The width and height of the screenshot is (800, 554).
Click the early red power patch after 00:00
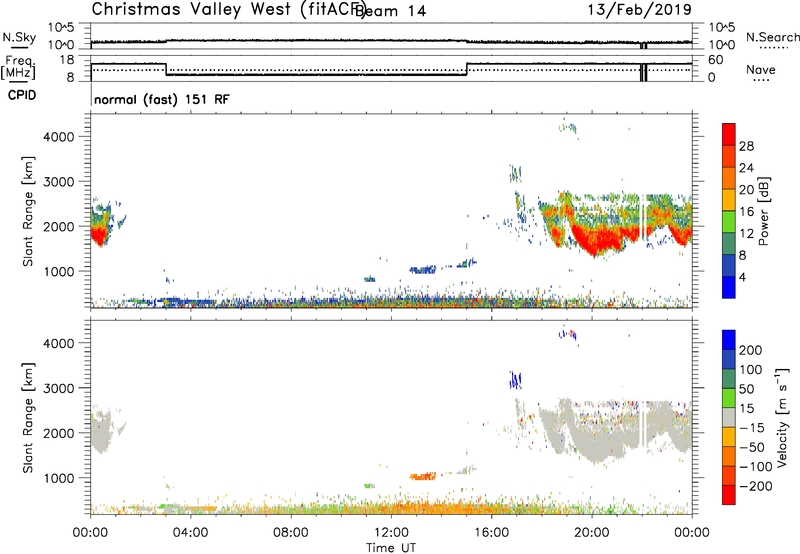(99, 235)
